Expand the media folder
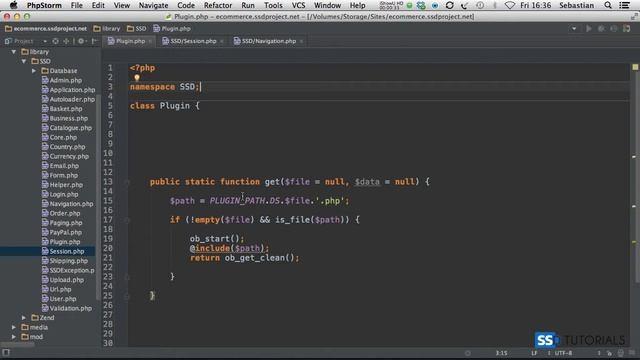This screenshot has width=640, height=360. 14,327
